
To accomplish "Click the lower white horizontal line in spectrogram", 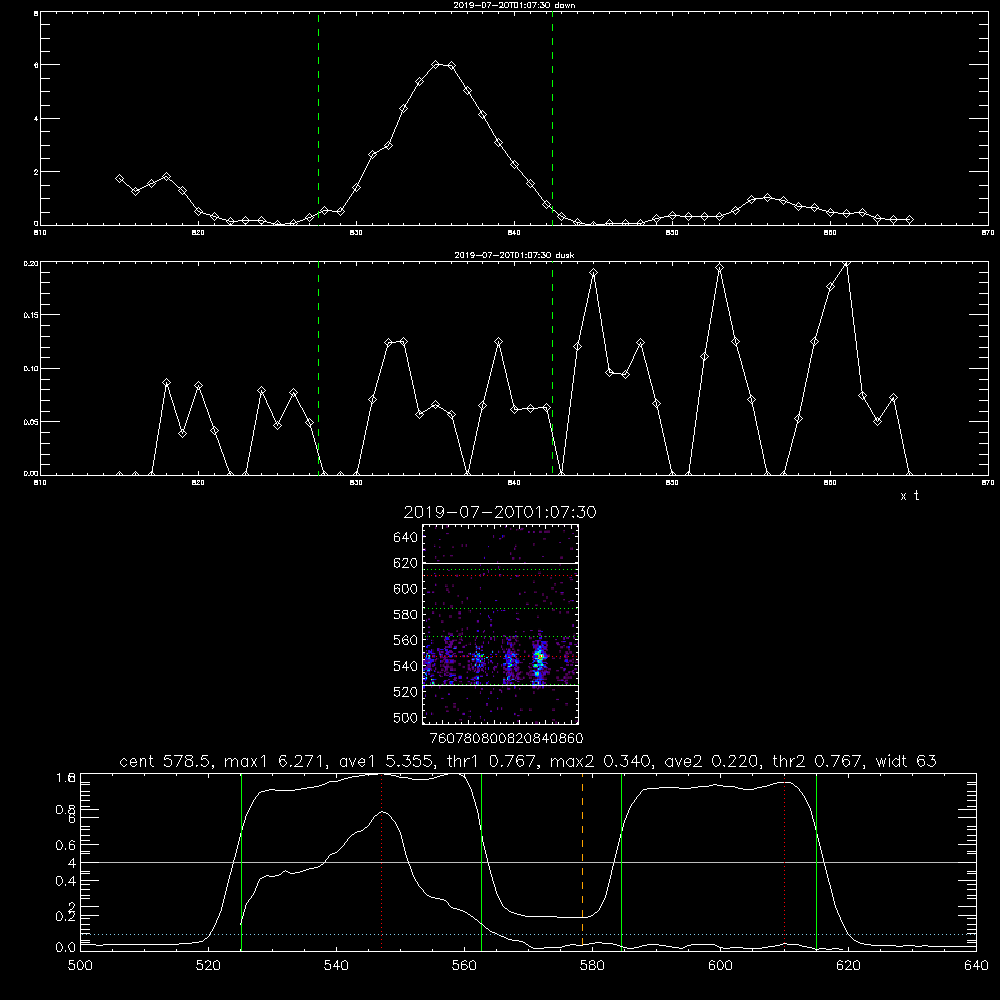I will (x=501, y=685).
